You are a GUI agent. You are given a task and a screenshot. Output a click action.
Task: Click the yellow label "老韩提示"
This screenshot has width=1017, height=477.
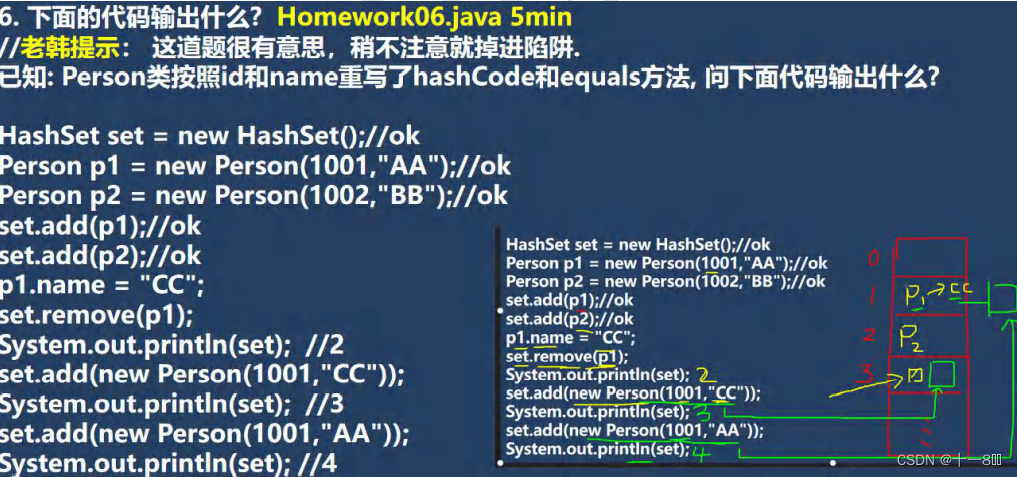point(70,49)
